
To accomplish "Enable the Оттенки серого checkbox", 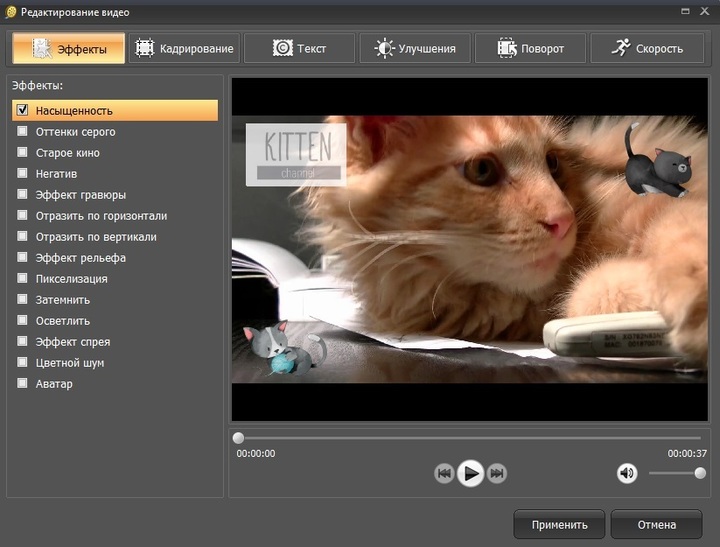I will (22, 131).
